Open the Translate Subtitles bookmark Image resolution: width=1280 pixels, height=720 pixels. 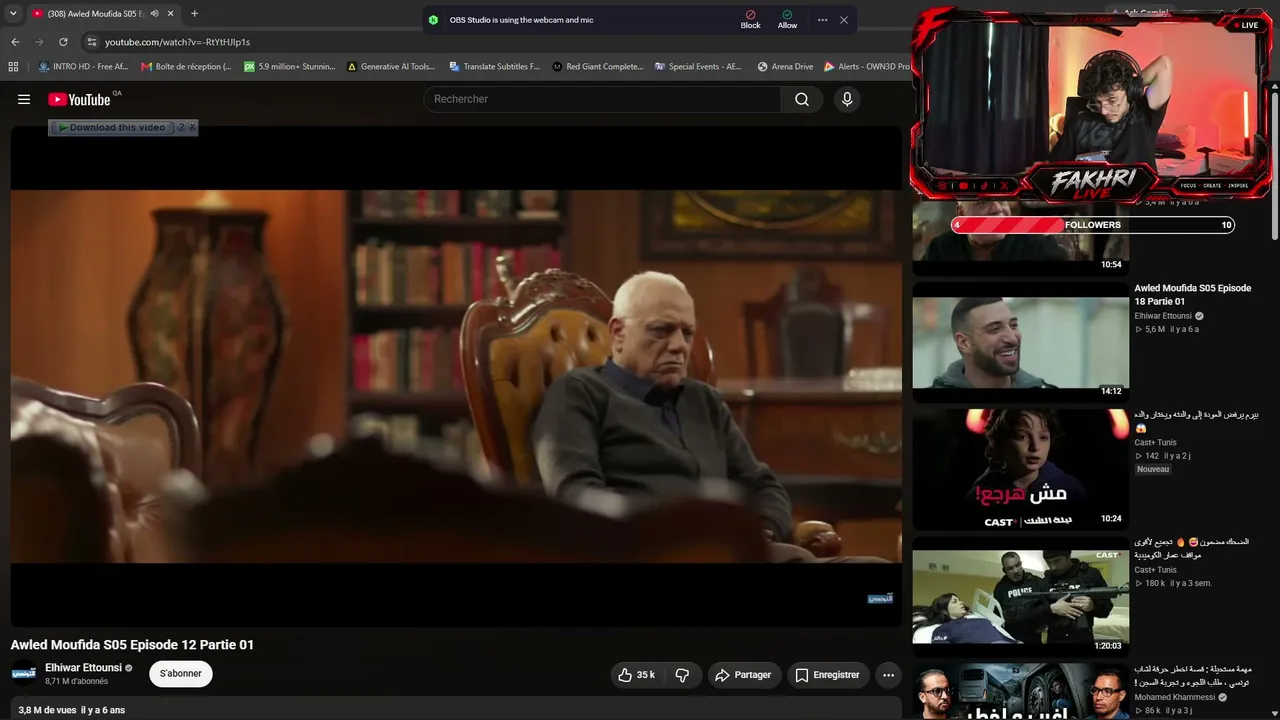[495, 67]
